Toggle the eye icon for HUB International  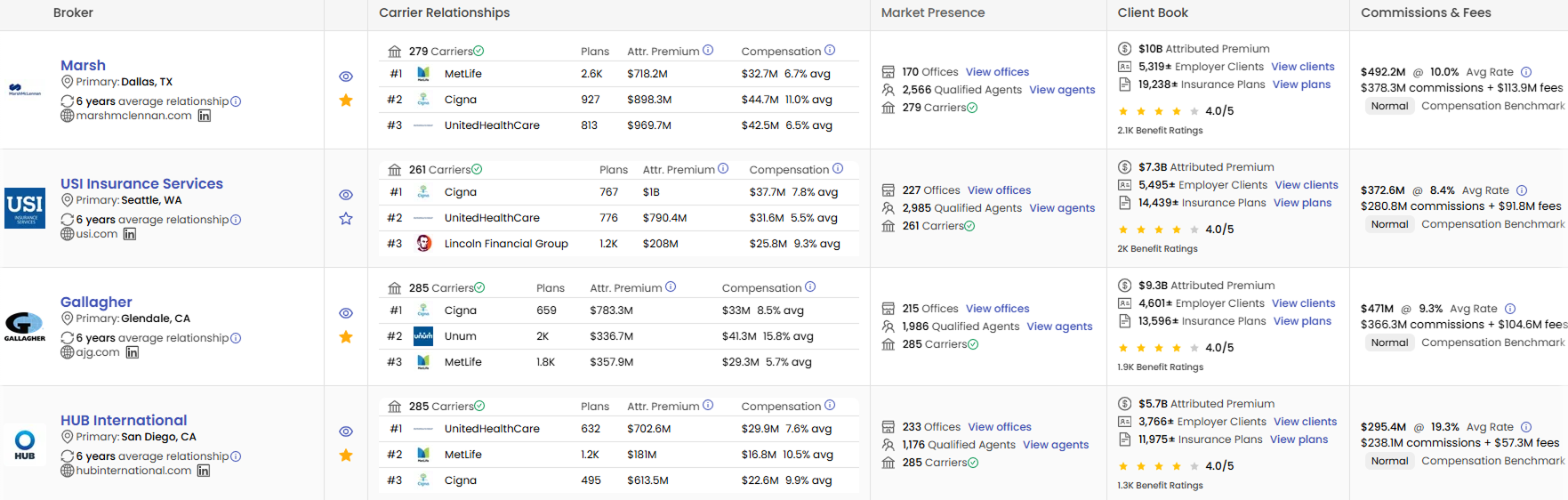point(346,431)
